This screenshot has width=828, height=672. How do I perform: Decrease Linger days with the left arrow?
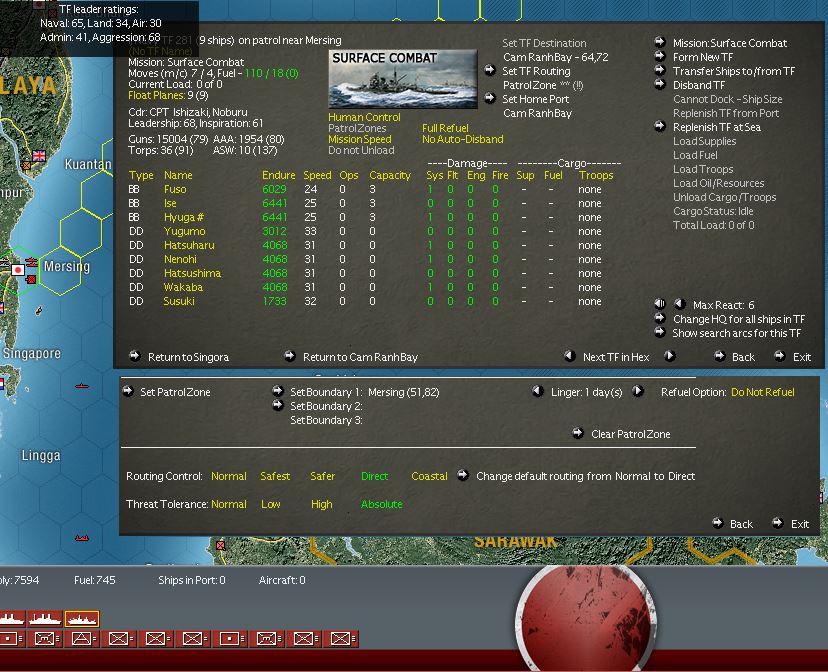pos(538,391)
